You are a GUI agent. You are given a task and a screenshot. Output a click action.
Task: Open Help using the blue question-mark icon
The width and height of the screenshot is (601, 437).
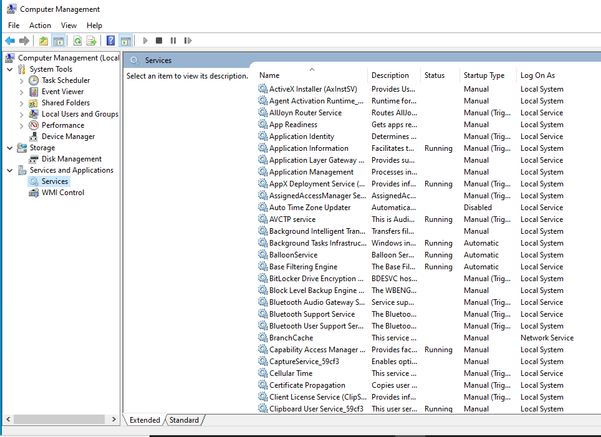(110, 41)
